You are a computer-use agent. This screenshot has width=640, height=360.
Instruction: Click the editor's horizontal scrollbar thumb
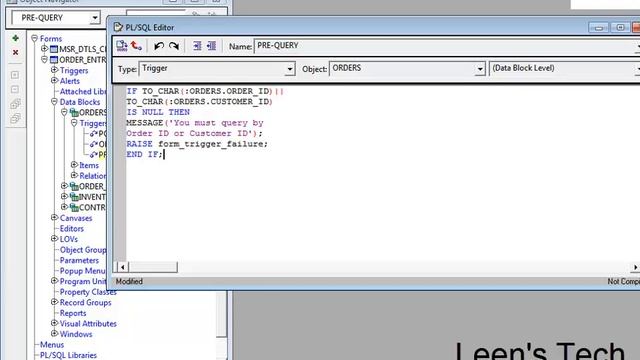click(153, 267)
